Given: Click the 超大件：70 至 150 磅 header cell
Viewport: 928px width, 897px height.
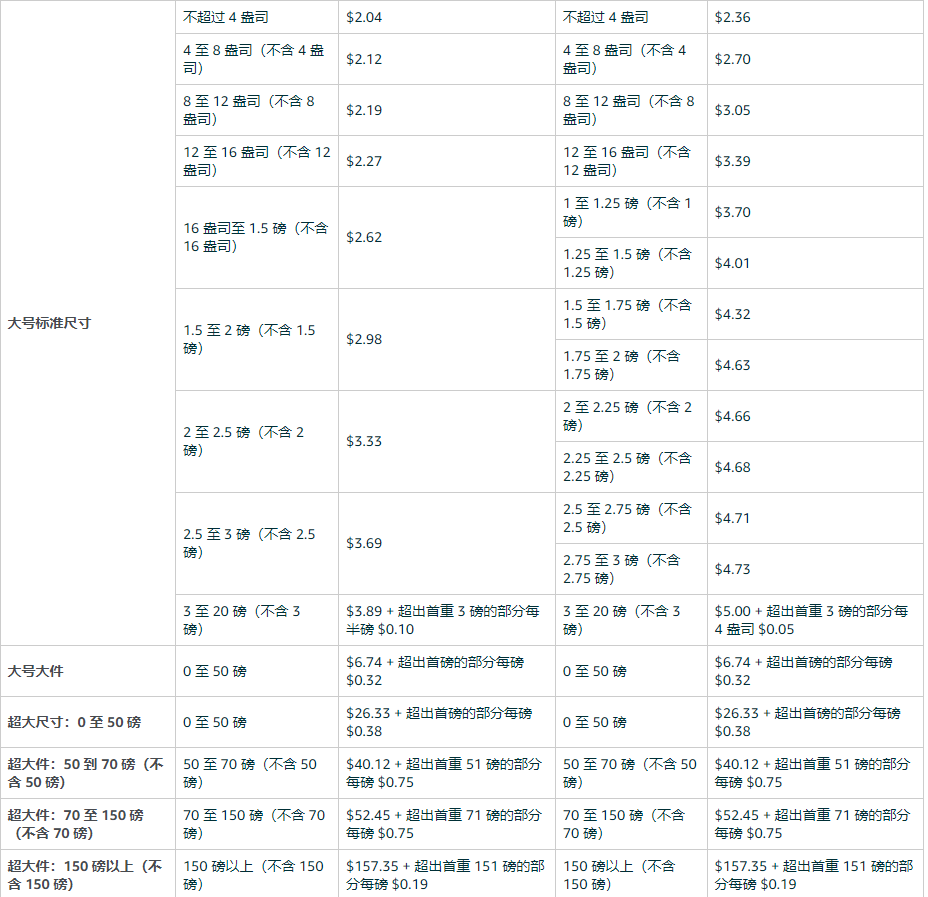Looking at the screenshot, I should [85, 824].
